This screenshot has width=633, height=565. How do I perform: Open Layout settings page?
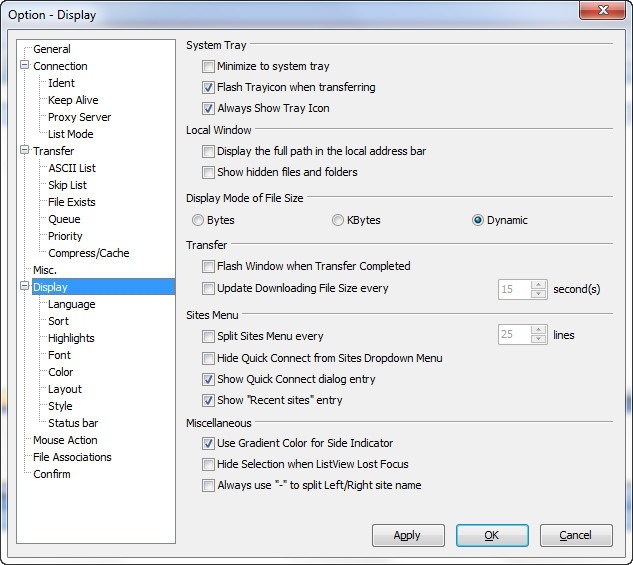(65, 389)
